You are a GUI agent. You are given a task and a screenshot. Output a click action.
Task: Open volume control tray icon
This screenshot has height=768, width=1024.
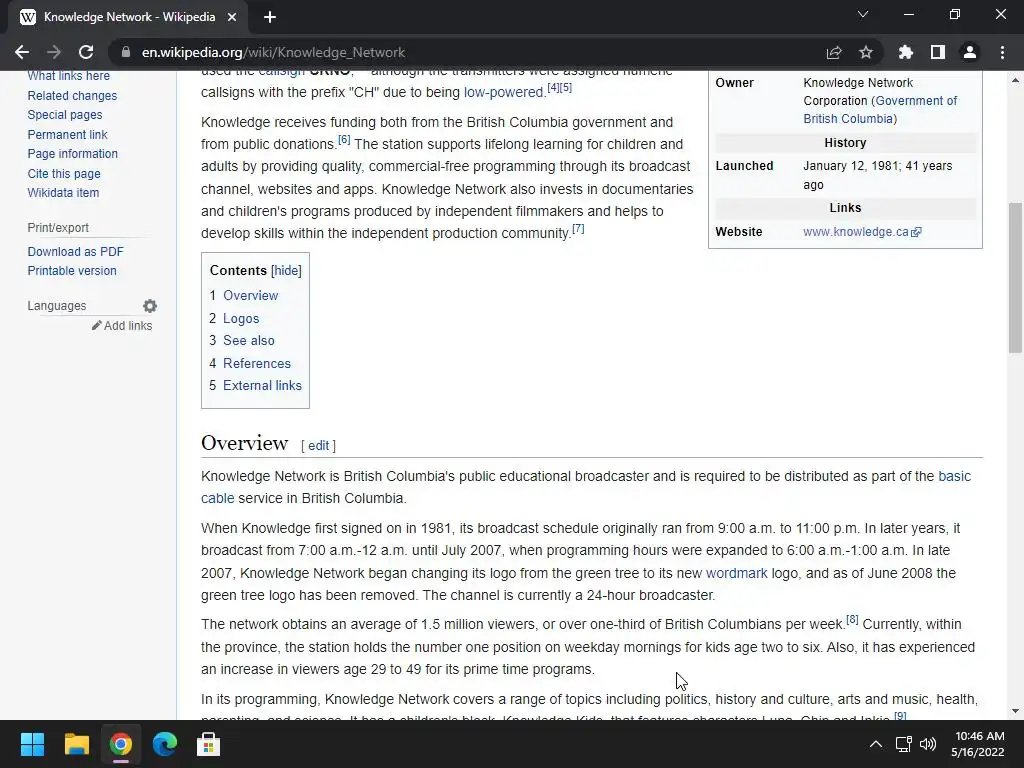coord(927,744)
